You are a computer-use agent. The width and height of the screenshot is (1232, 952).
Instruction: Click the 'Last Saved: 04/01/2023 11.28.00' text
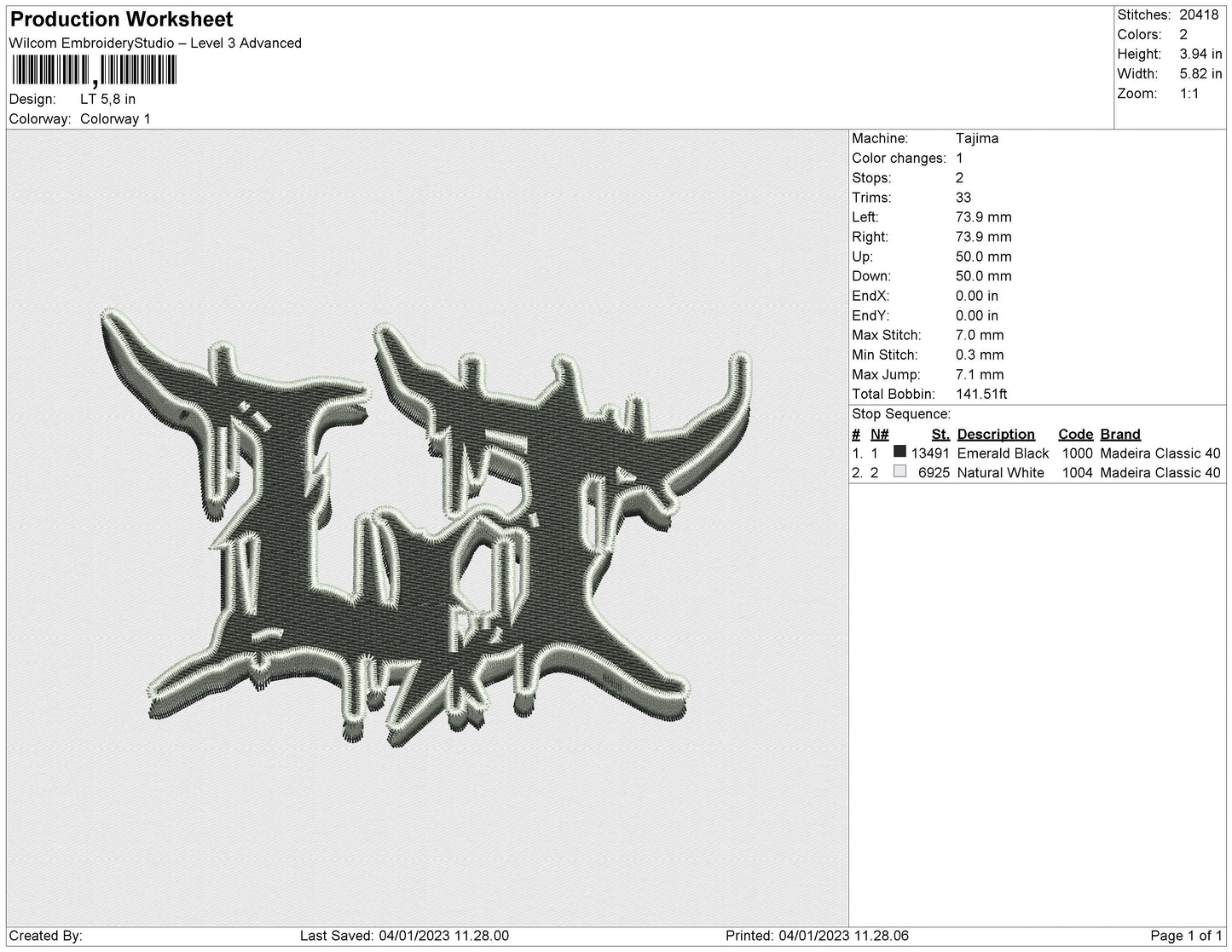pos(404,935)
